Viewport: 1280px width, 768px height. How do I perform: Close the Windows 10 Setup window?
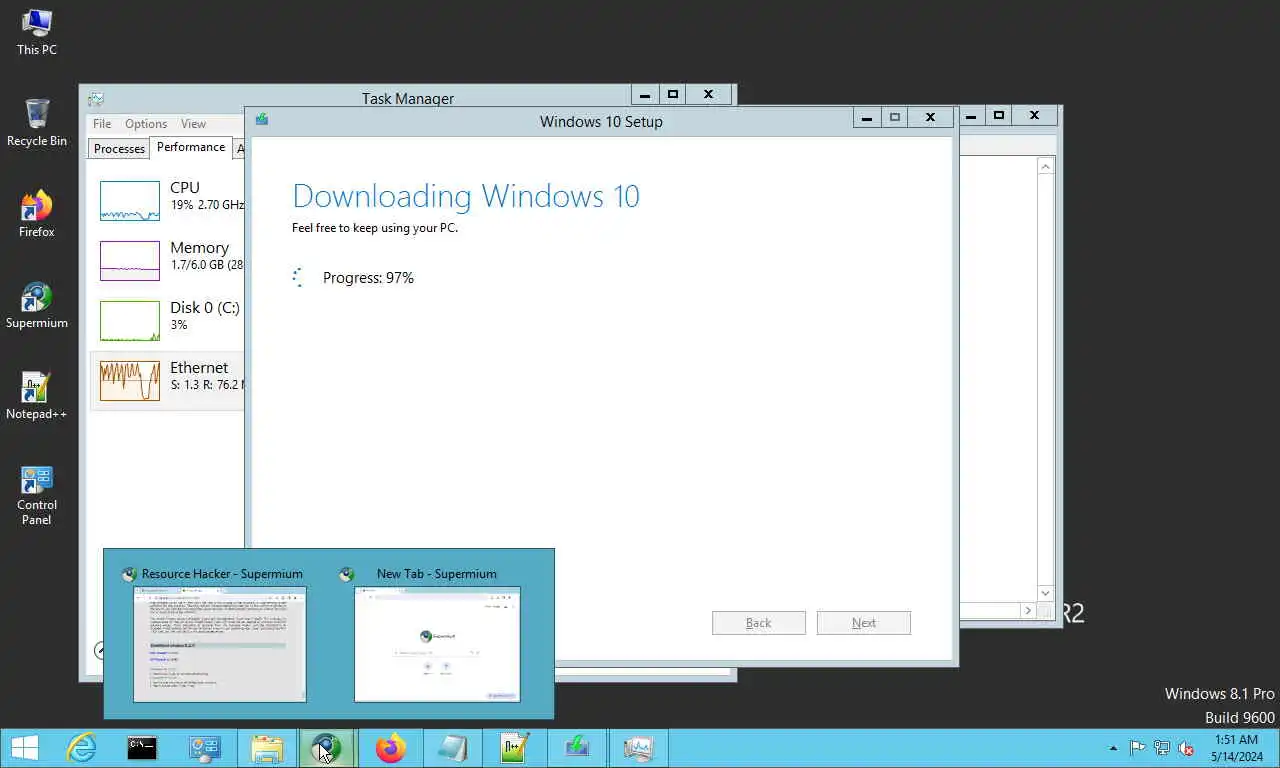pos(931,117)
